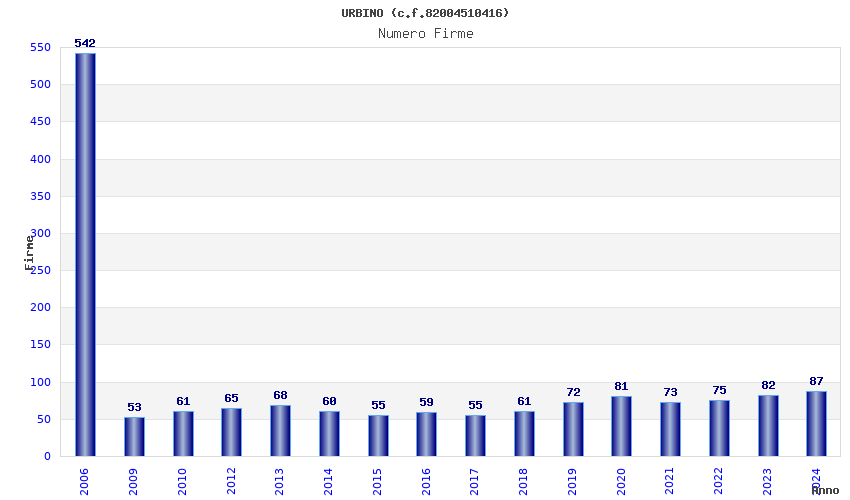Click the value label 68
The width and height of the screenshot is (850, 500).
[280, 395]
